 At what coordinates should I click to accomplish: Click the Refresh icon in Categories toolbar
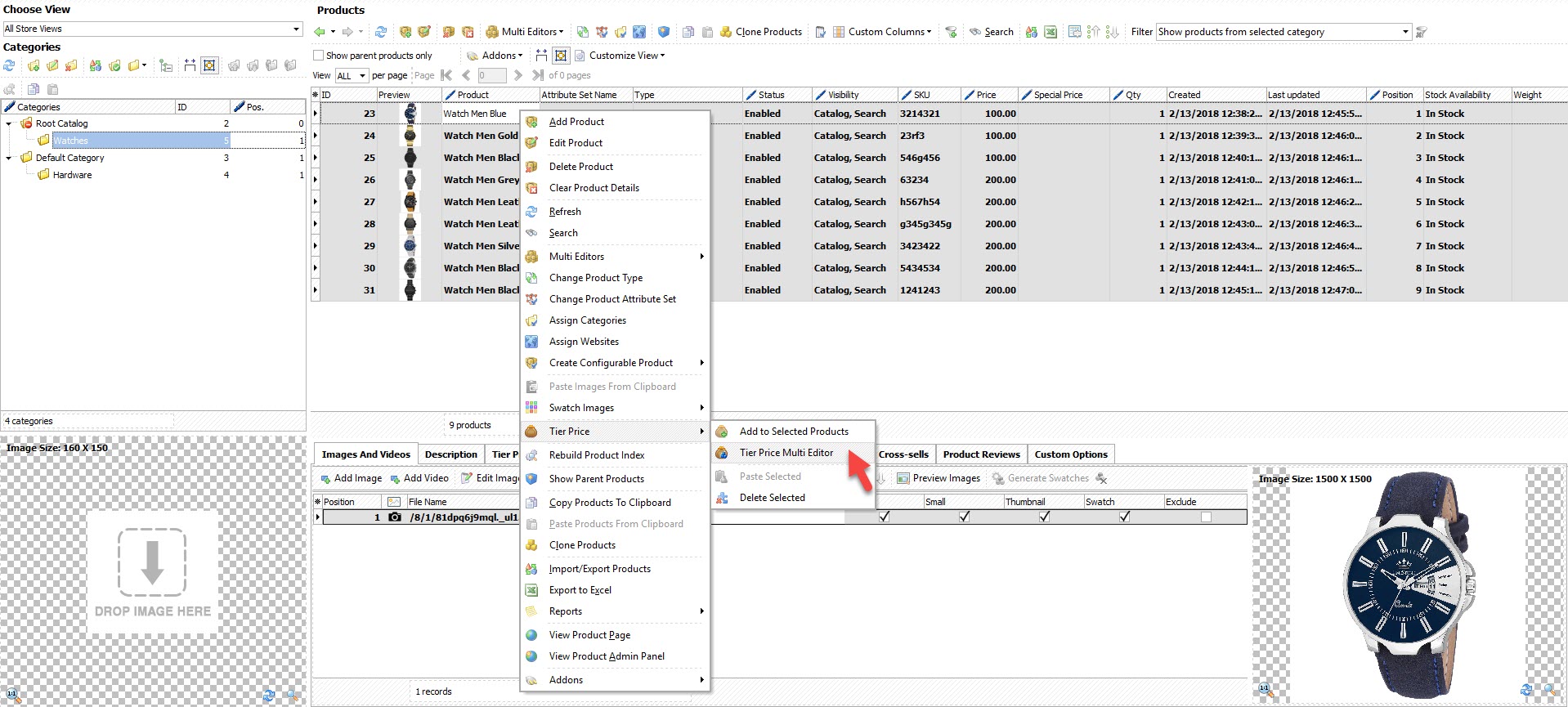(x=10, y=65)
